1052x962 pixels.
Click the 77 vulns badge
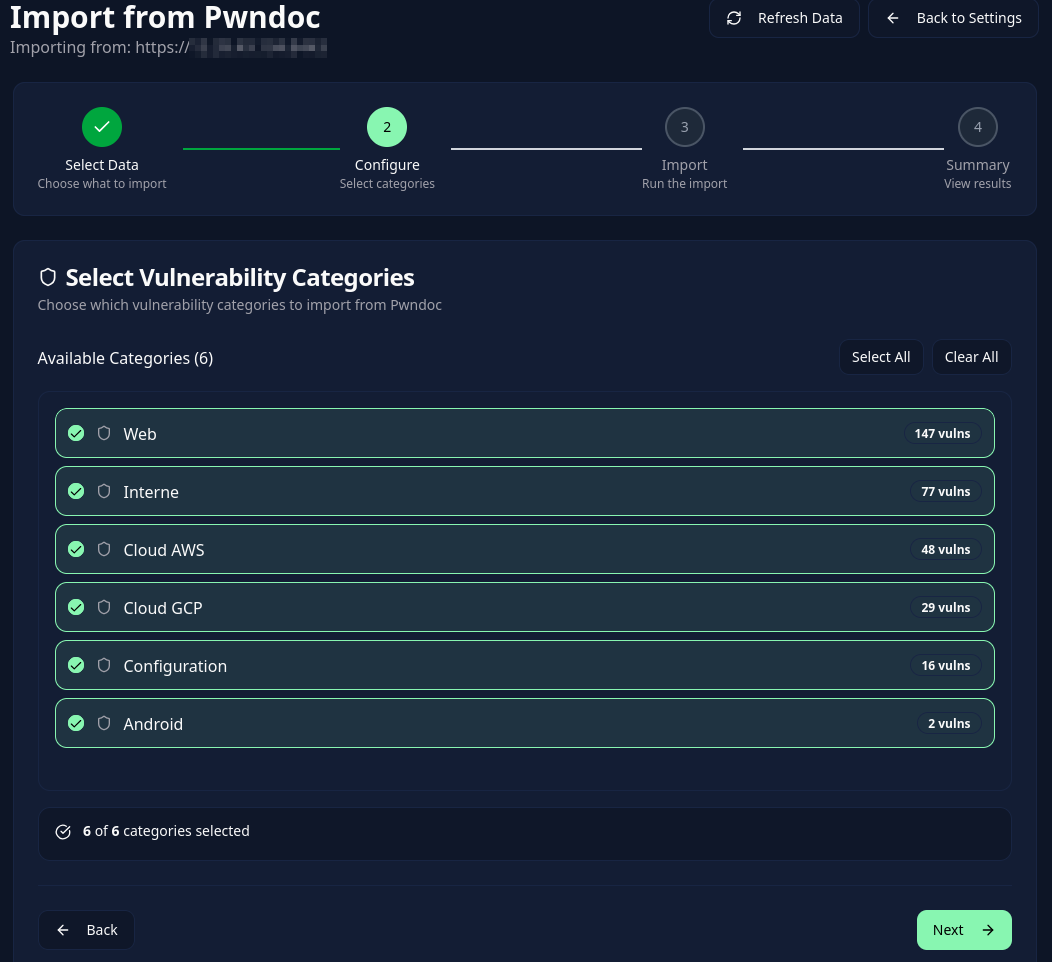coord(945,491)
